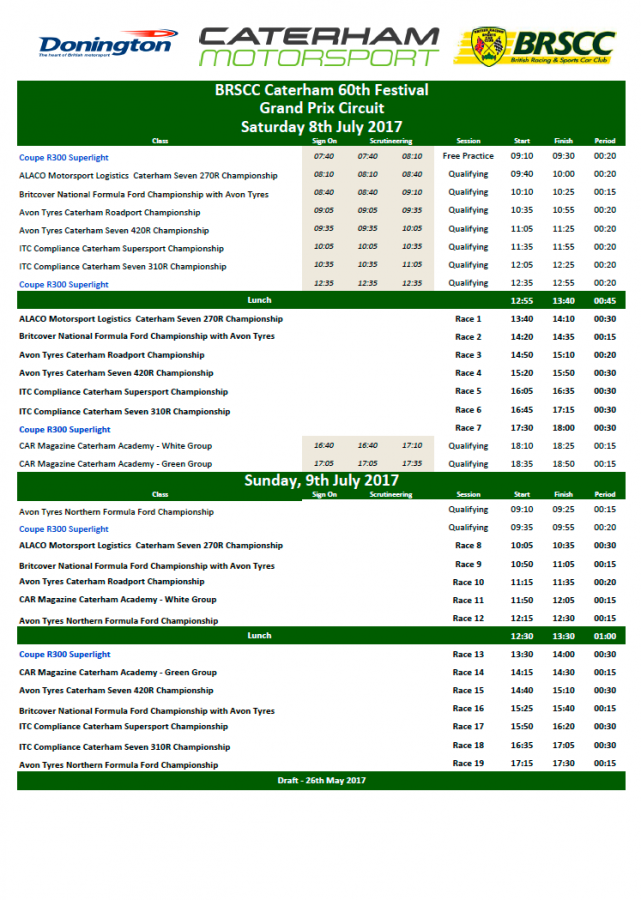Click the Race 10 start time 11:15
Image resolution: width=641 pixels, height=900 pixels.
pyautogui.click(x=521, y=582)
